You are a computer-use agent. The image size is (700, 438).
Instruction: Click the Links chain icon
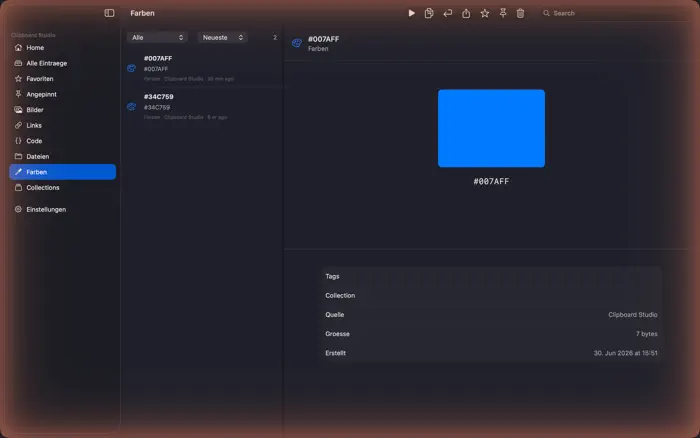coord(18,125)
